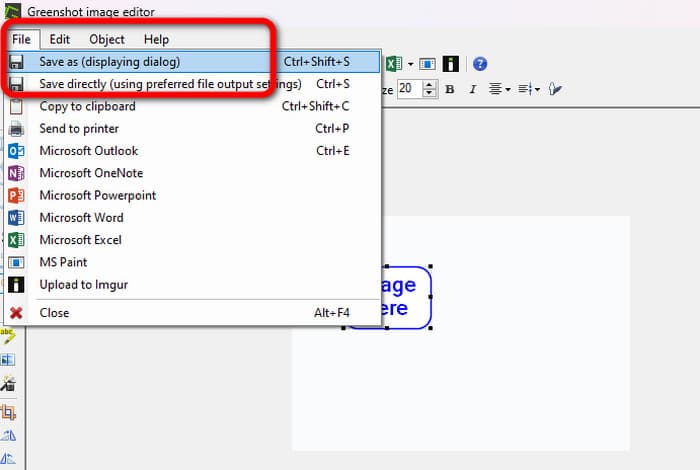Send the image to Microsoft OneNote
The height and width of the screenshot is (470, 700).
[x=192, y=173]
